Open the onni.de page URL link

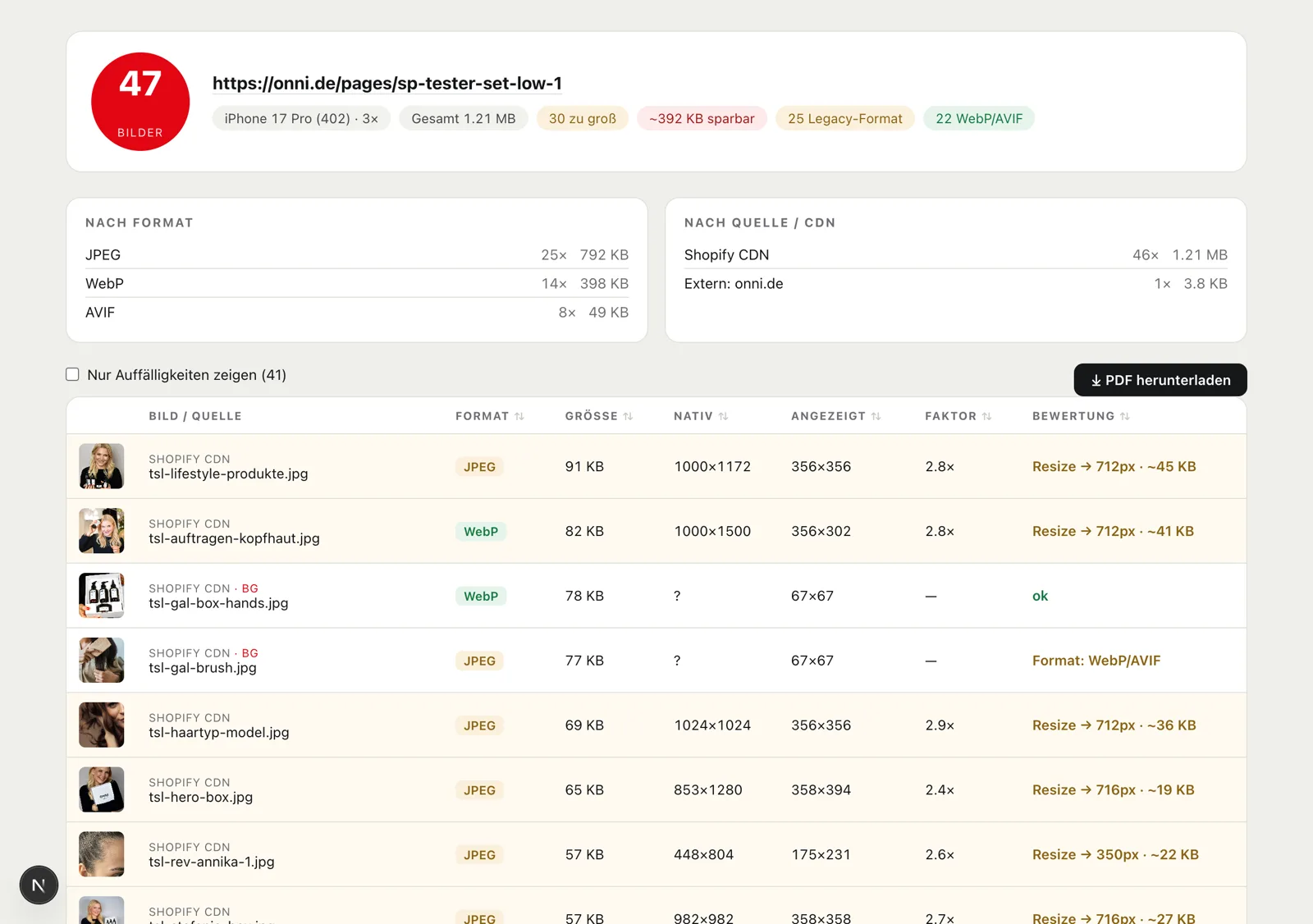pos(387,83)
